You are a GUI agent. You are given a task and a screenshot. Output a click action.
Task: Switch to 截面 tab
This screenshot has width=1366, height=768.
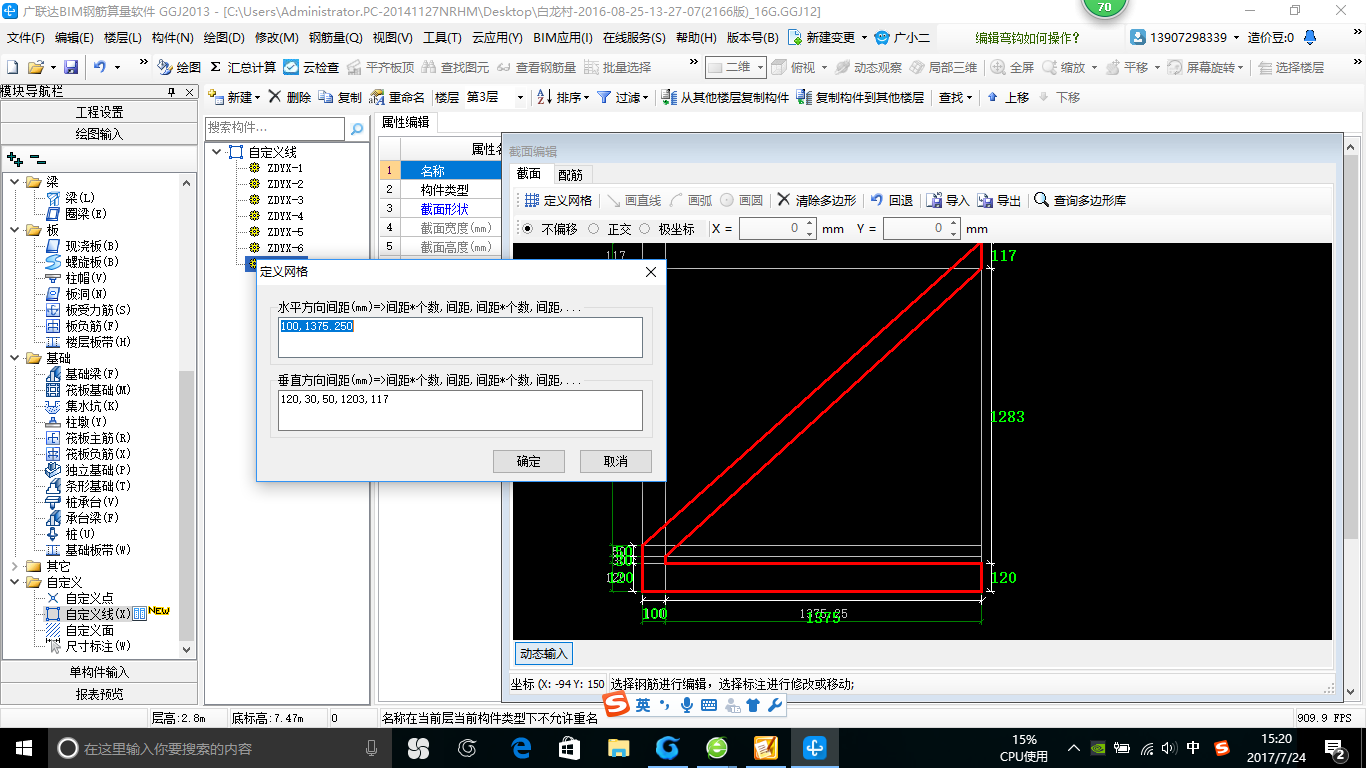[529, 174]
